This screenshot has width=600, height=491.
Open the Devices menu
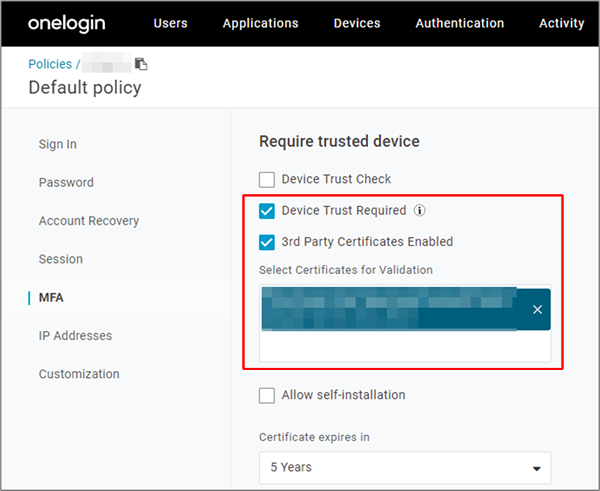357,23
